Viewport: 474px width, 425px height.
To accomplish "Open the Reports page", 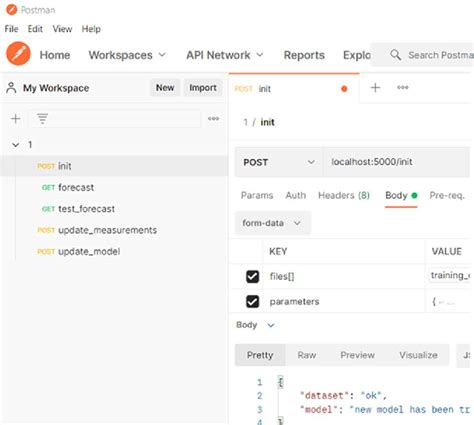I will point(304,55).
